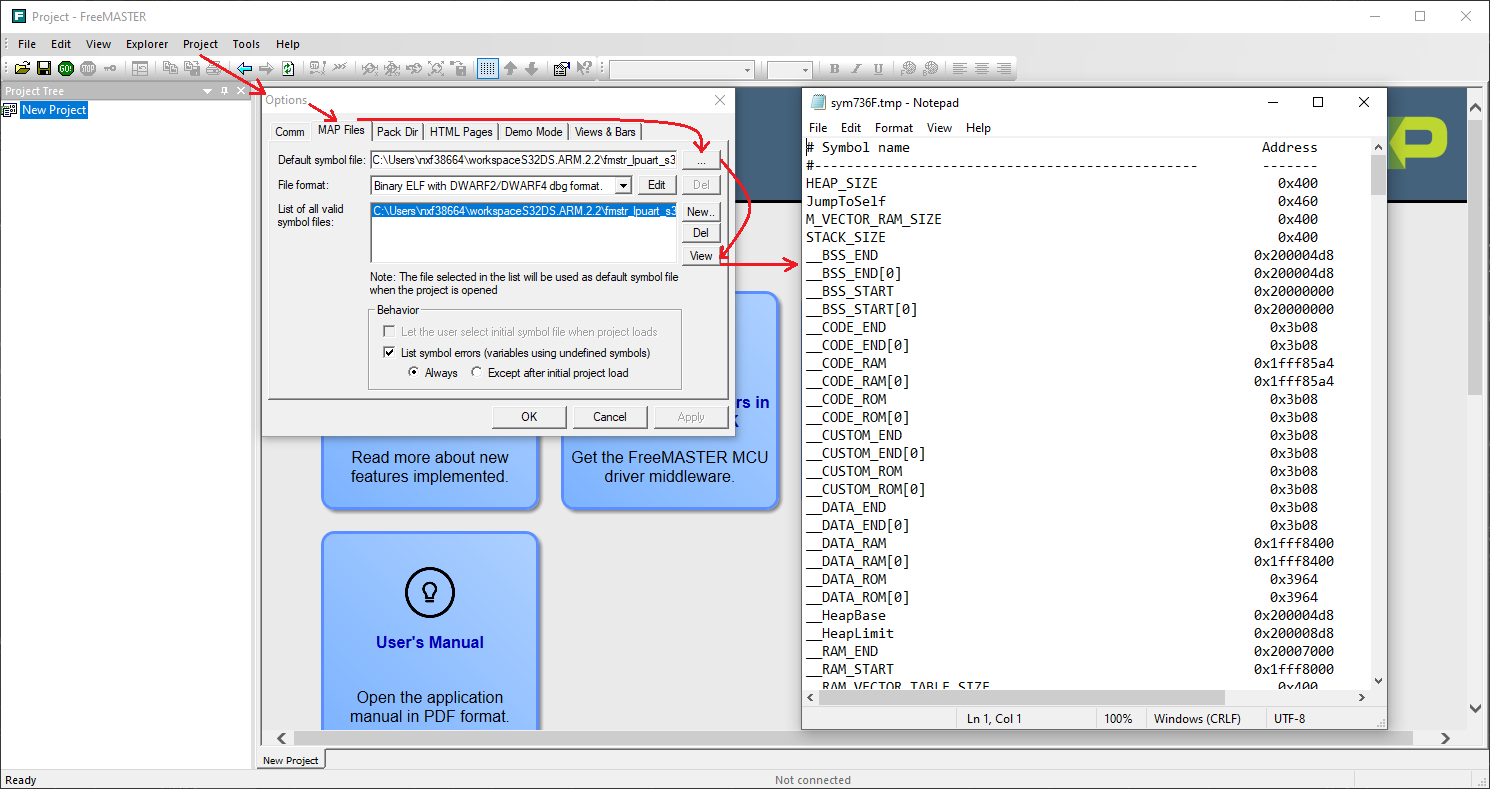This screenshot has width=1490, height=789.
Task: Start communication with the green GO icon
Action: (66, 68)
